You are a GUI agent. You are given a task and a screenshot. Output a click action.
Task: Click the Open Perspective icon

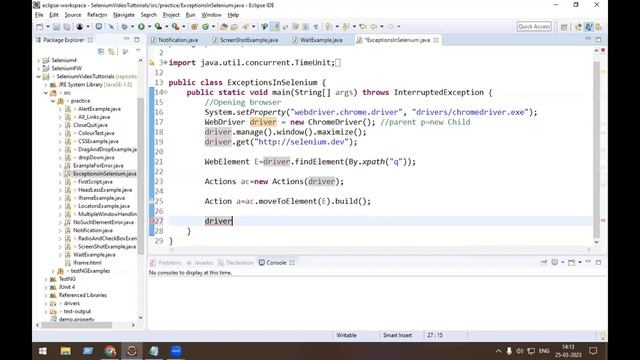point(564,27)
